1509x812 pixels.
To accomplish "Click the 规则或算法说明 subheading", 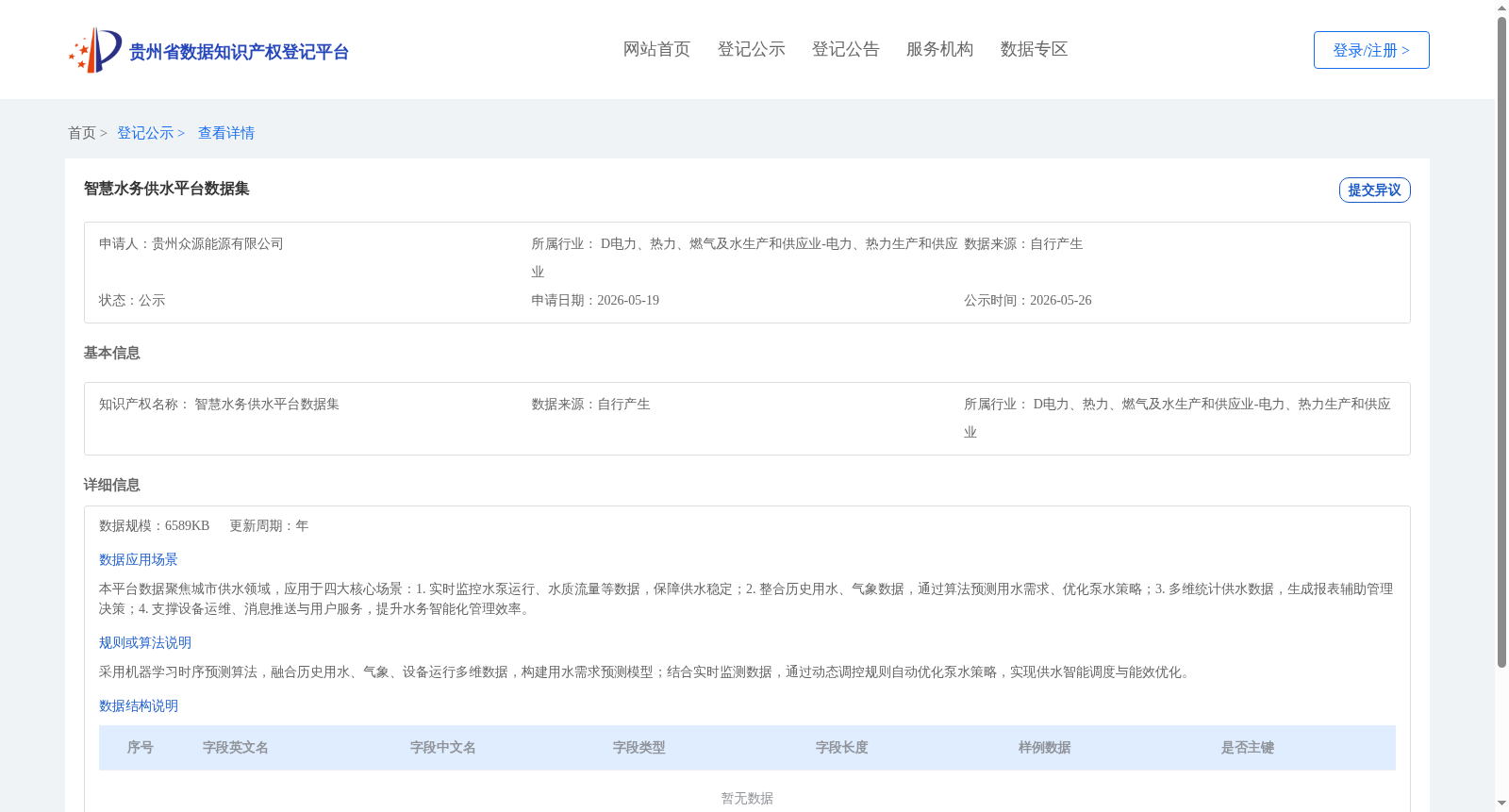I will click(x=145, y=642).
